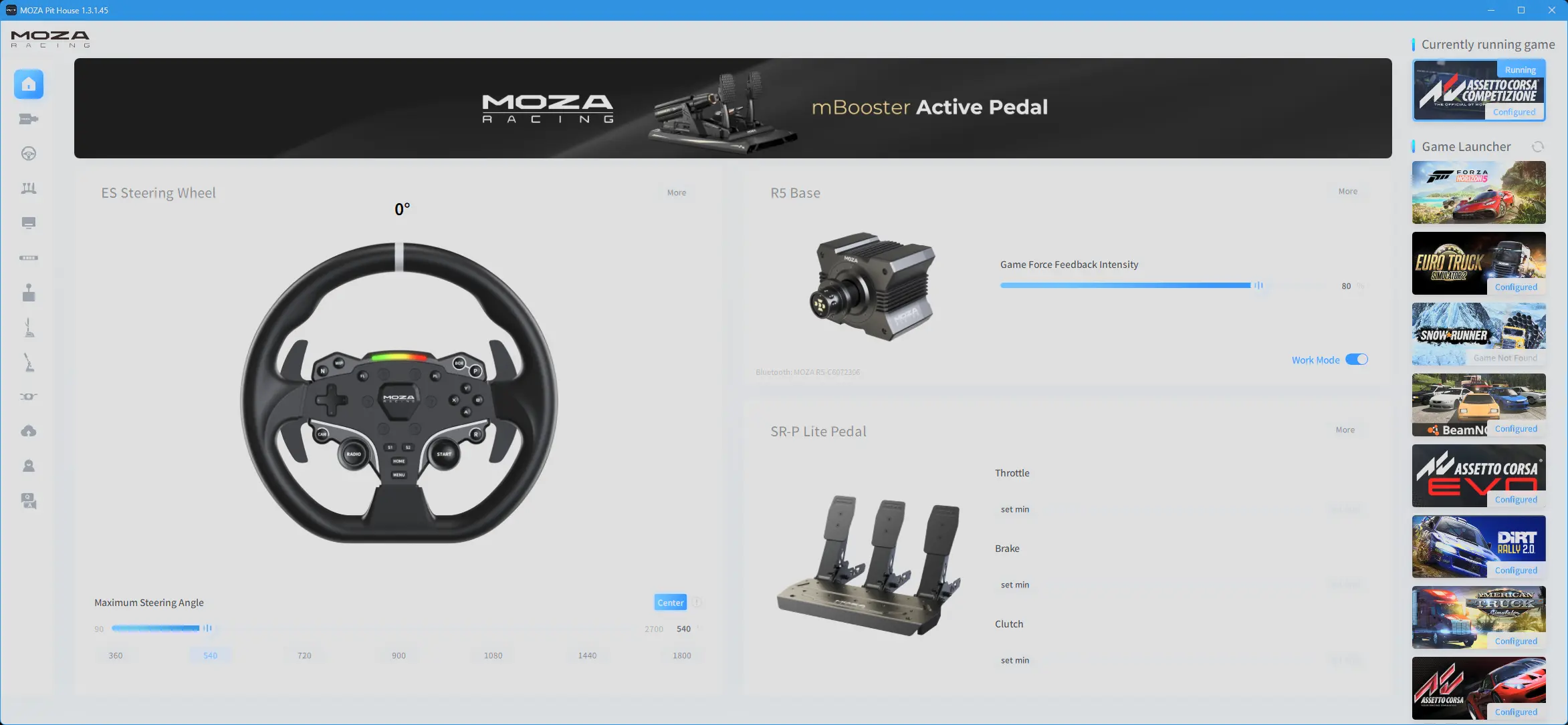Launch Forza Horizon 5
1568x725 pixels.
click(1479, 192)
